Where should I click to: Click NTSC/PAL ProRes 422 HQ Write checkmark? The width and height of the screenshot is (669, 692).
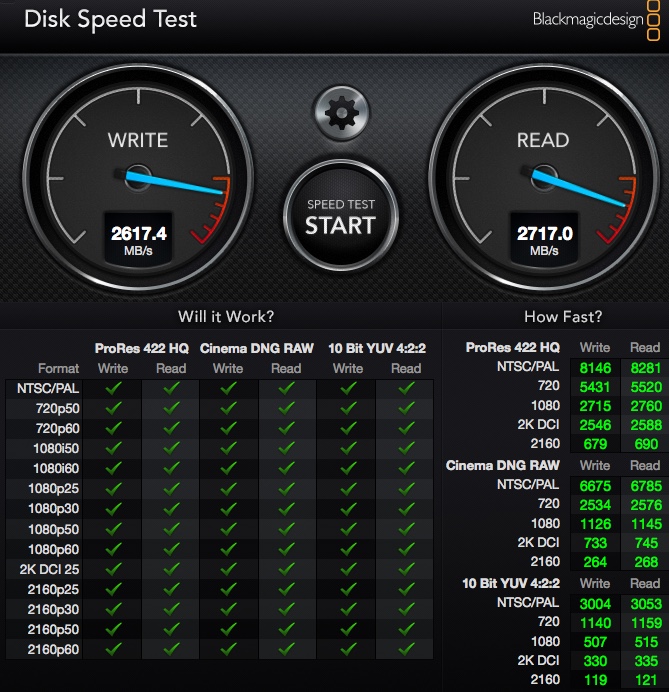point(113,388)
